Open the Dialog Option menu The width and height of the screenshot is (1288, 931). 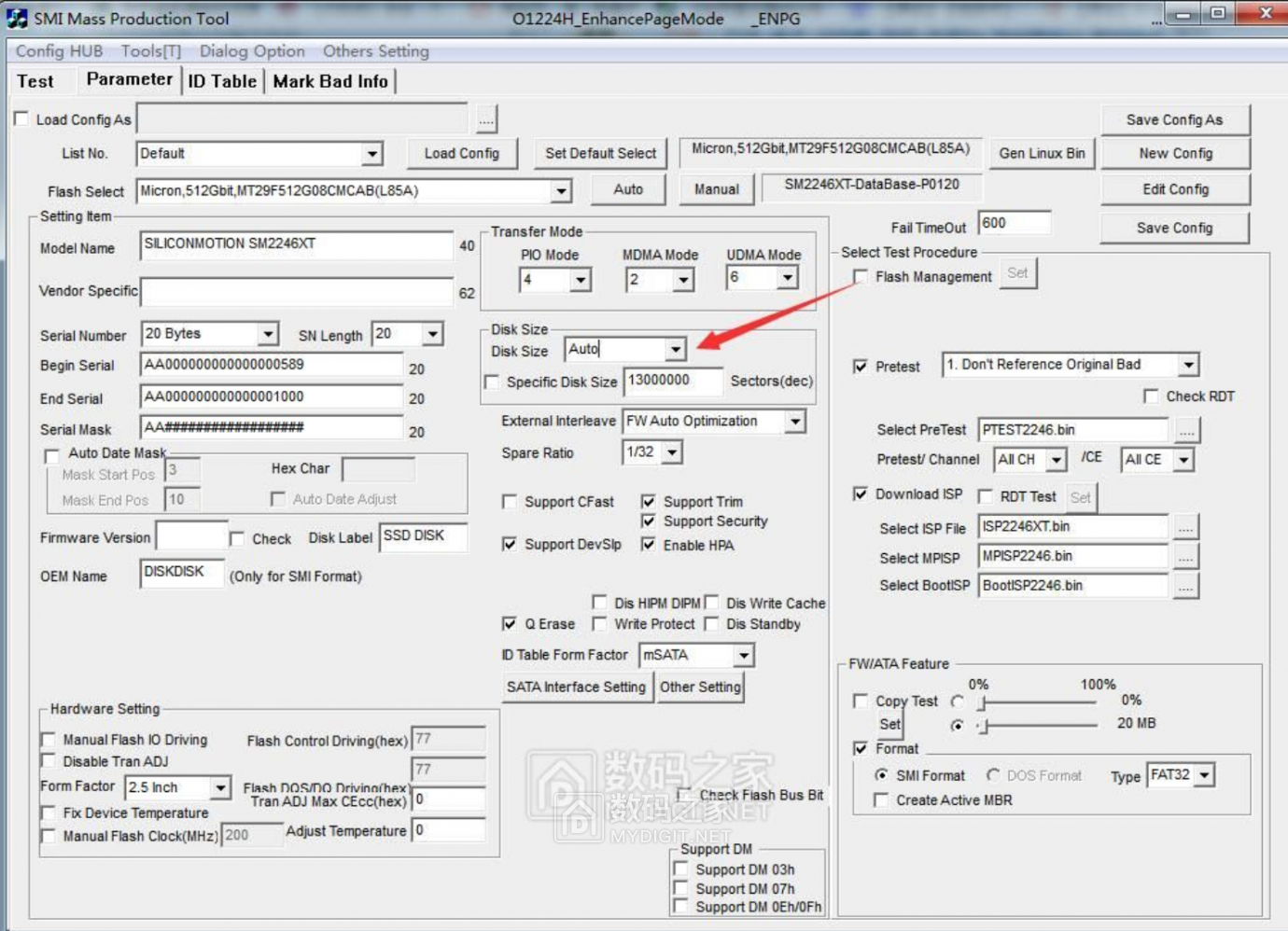pos(252,51)
